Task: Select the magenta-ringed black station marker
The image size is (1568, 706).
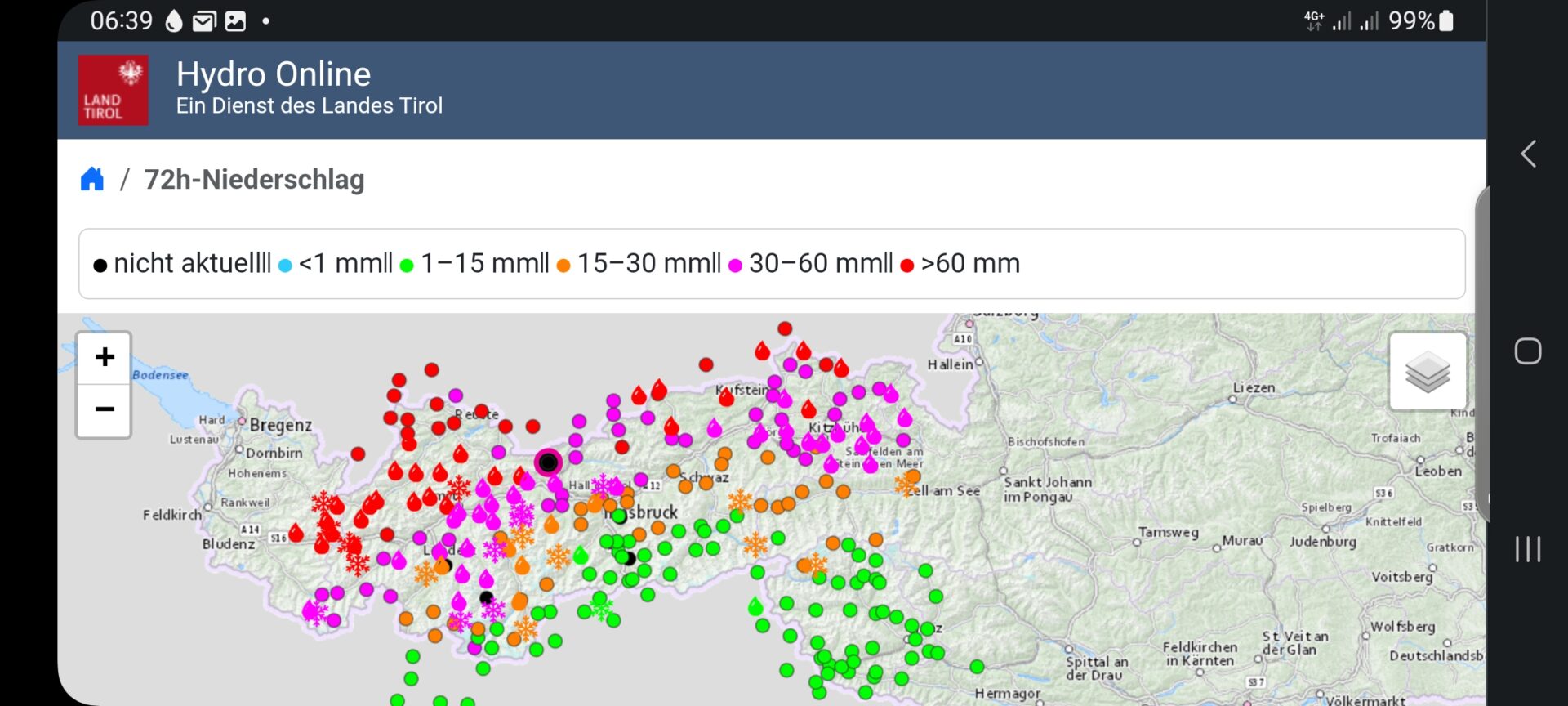Action: pyautogui.click(x=548, y=462)
